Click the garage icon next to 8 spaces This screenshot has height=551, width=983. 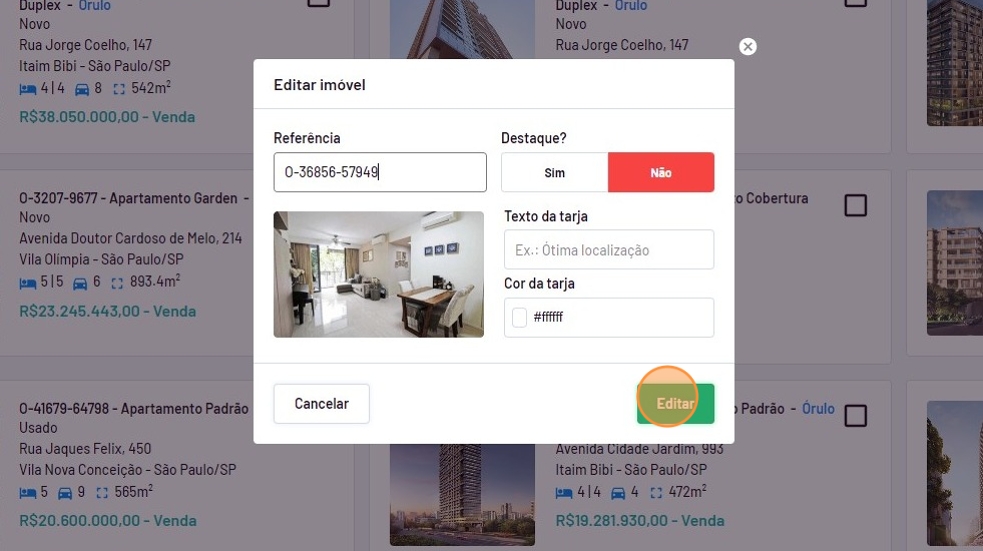(x=81, y=89)
